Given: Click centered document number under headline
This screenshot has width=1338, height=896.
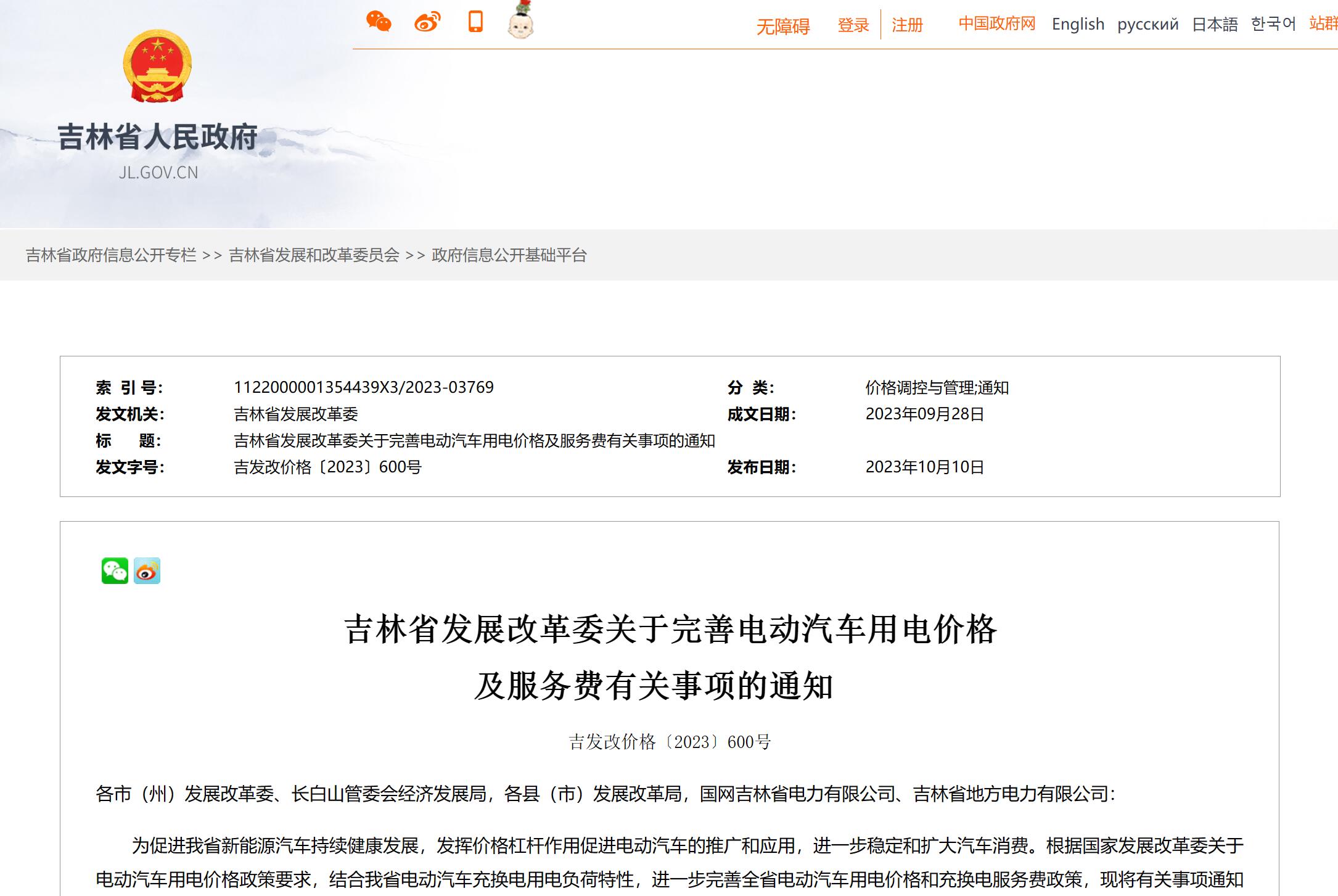Looking at the screenshot, I should pos(670,742).
